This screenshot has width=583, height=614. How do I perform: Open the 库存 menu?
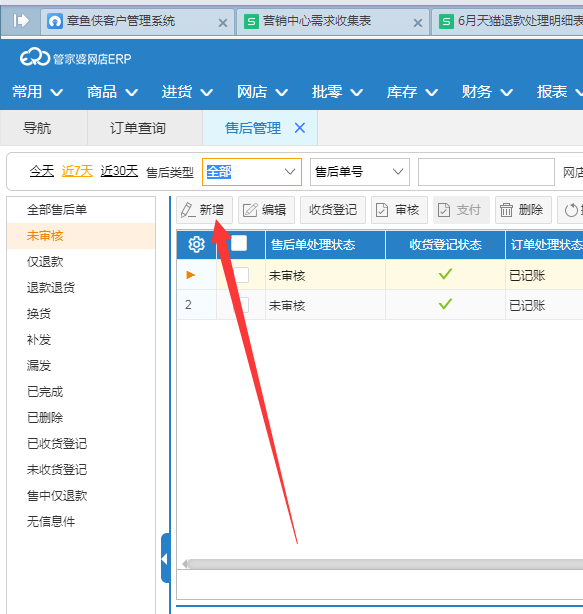click(x=412, y=92)
